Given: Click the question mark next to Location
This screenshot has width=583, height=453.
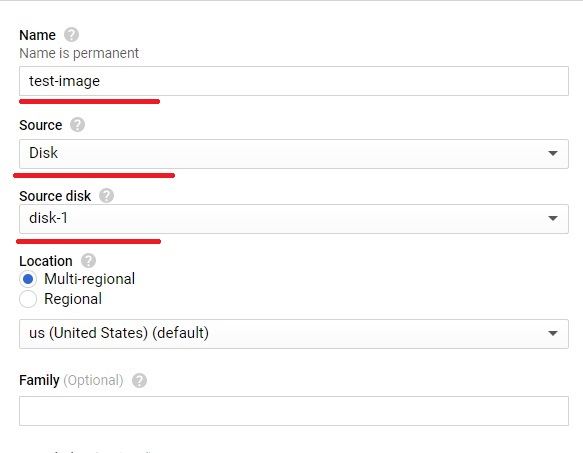Looking at the screenshot, I should [x=88, y=261].
